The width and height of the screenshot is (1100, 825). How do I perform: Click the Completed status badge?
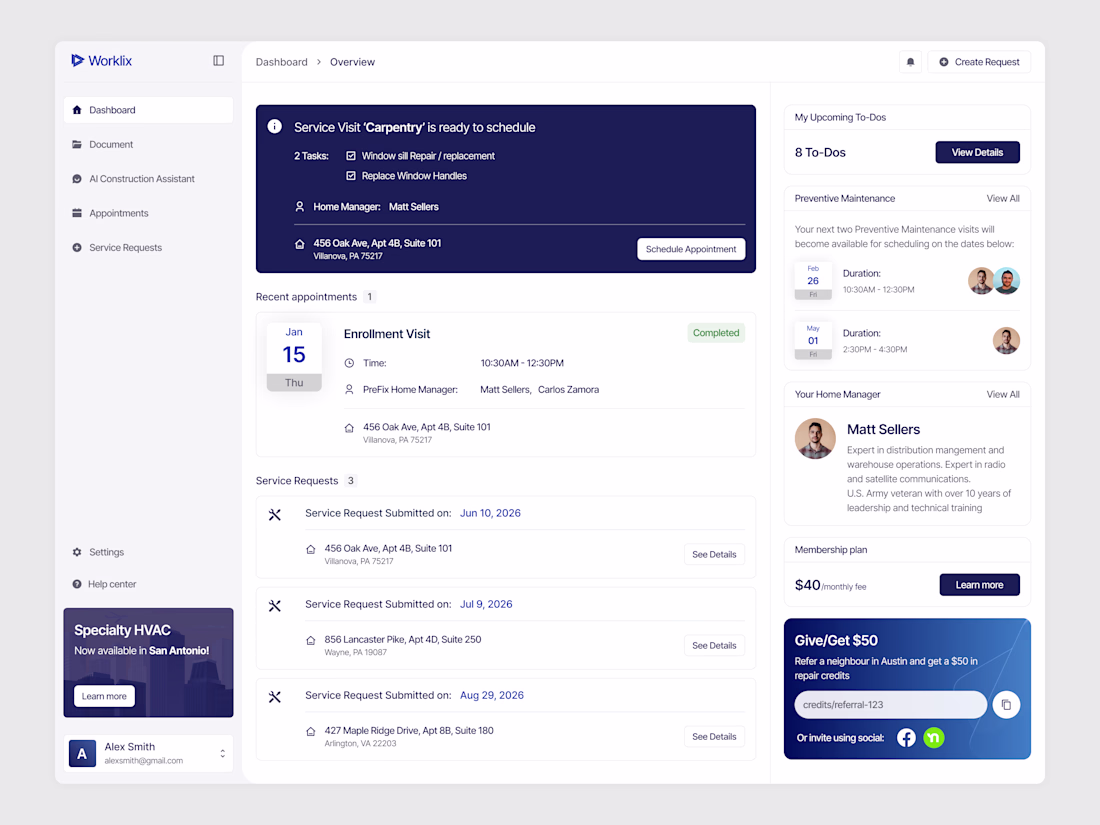click(x=716, y=333)
